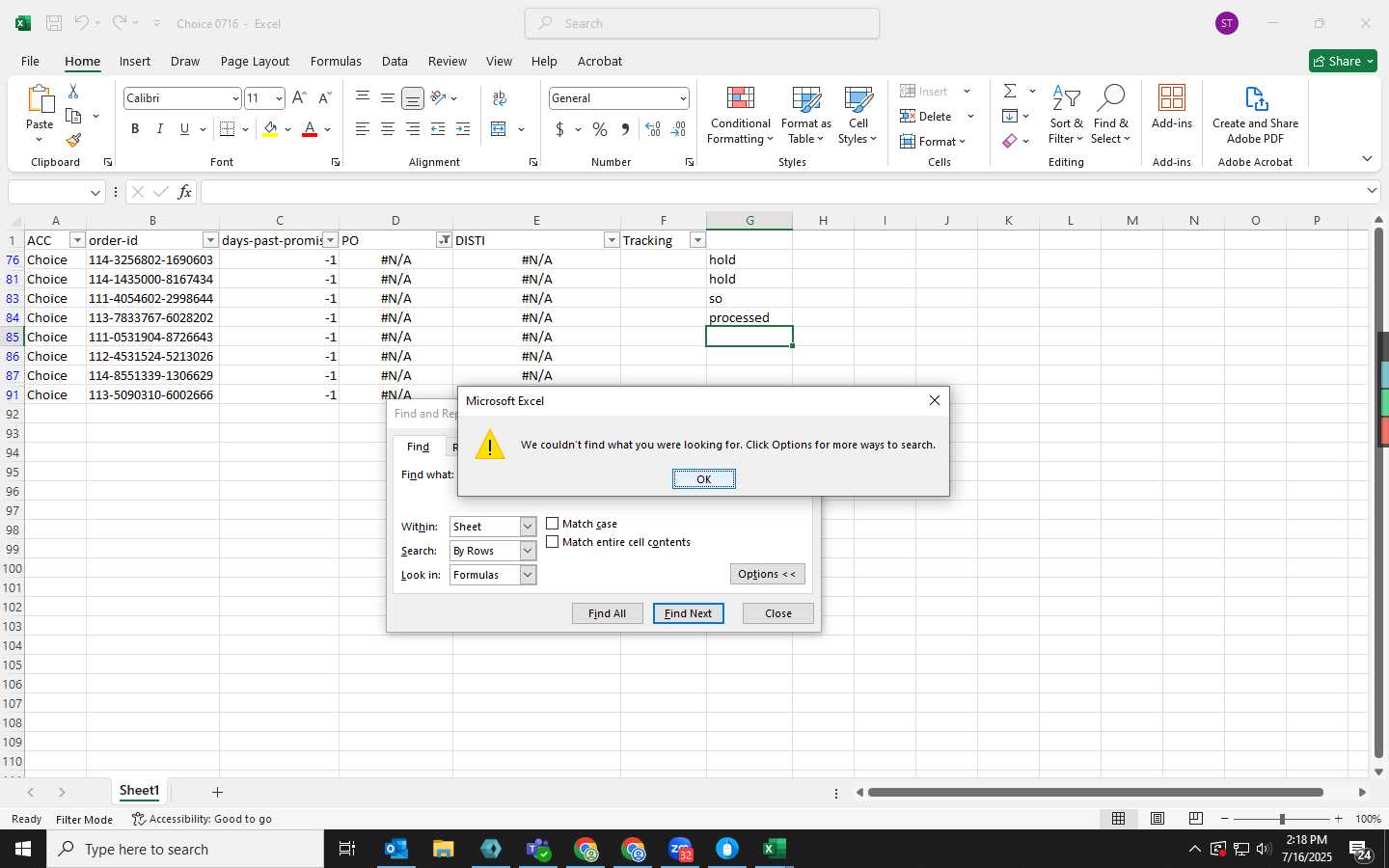Click the title bar Search box

click(702, 23)
